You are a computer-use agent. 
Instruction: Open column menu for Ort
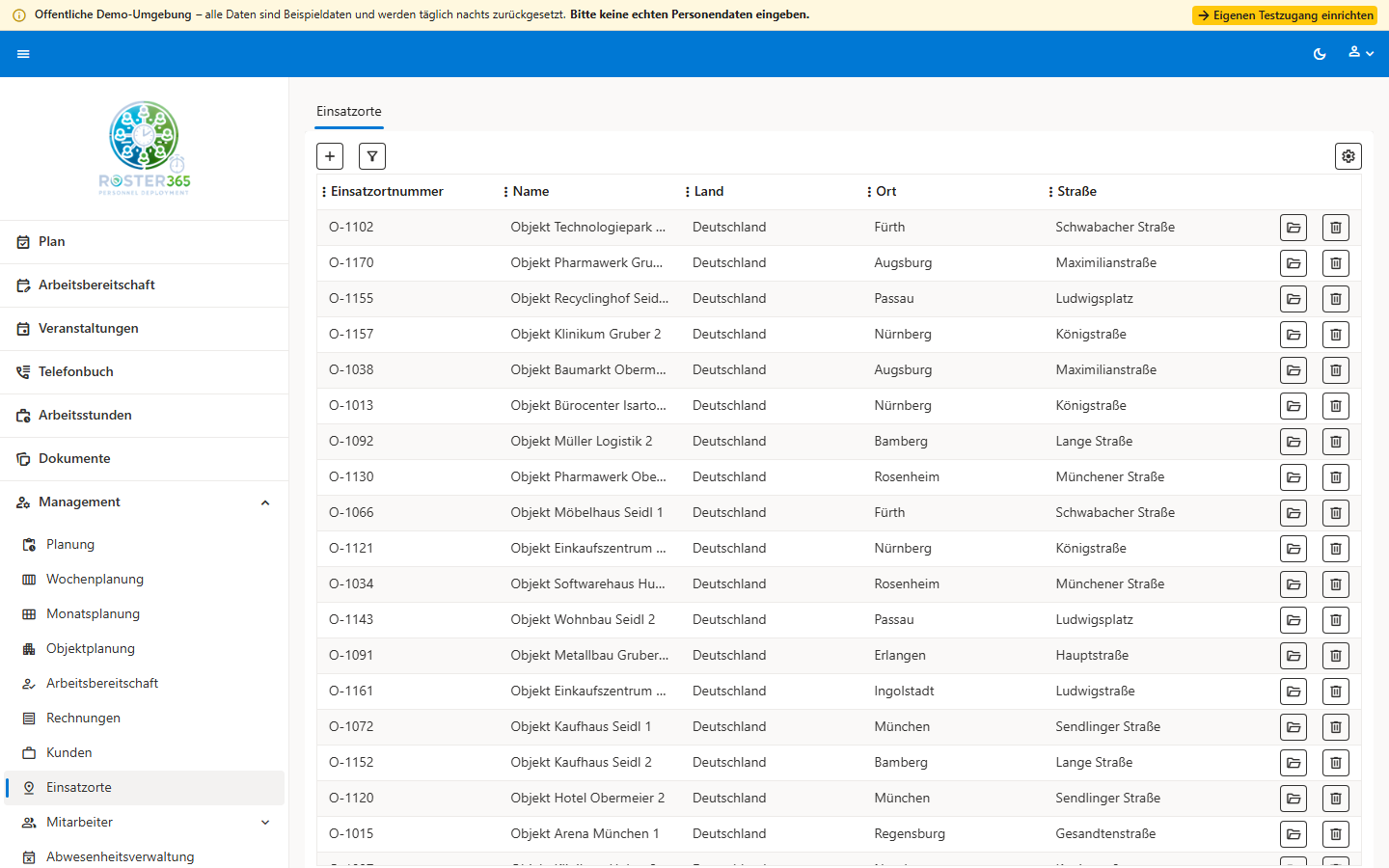[869, 192]
